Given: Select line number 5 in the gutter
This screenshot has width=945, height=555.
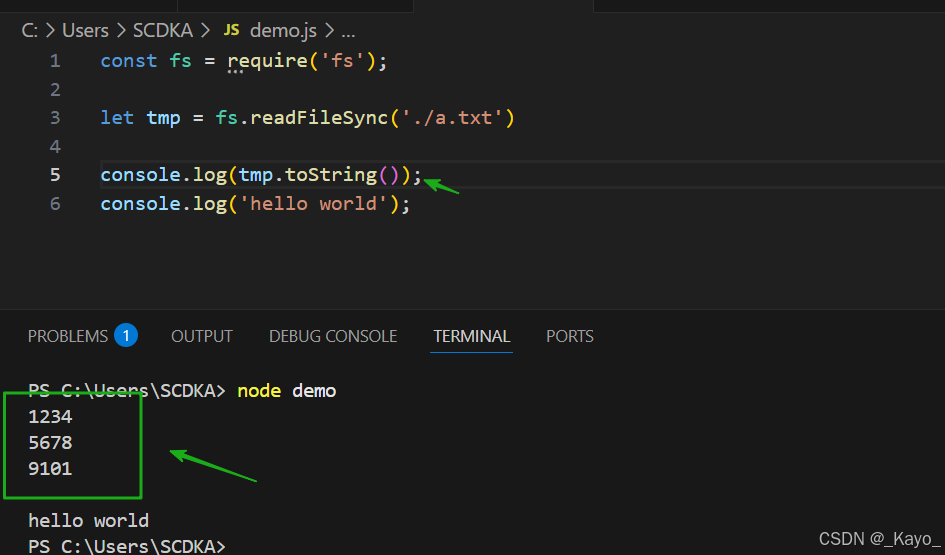Looking at the screenshot, I should [55, 175].
